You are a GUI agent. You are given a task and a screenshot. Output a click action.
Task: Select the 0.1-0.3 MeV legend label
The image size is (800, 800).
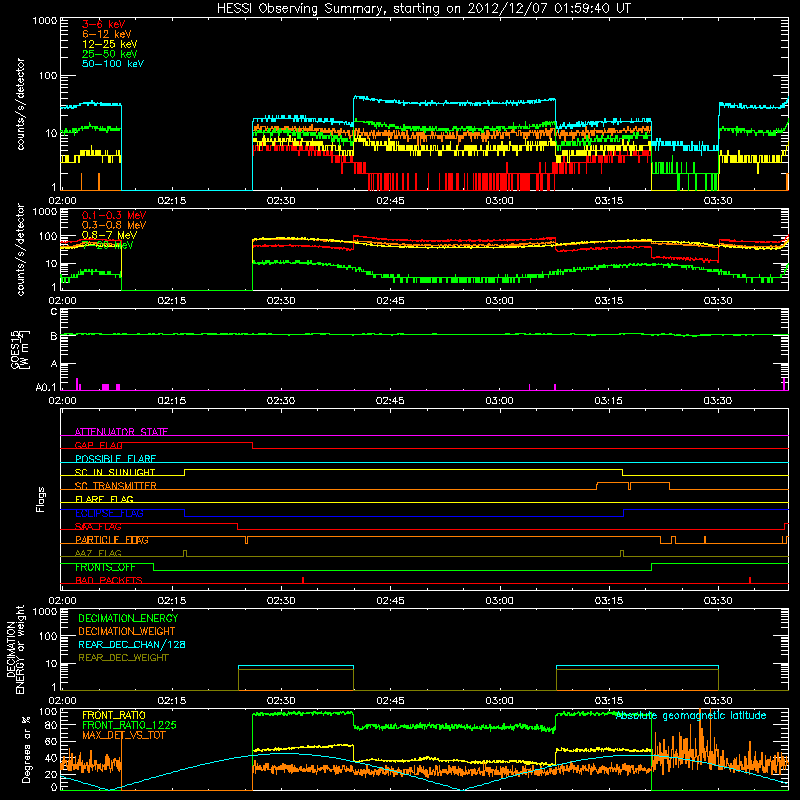pos(114,215)
